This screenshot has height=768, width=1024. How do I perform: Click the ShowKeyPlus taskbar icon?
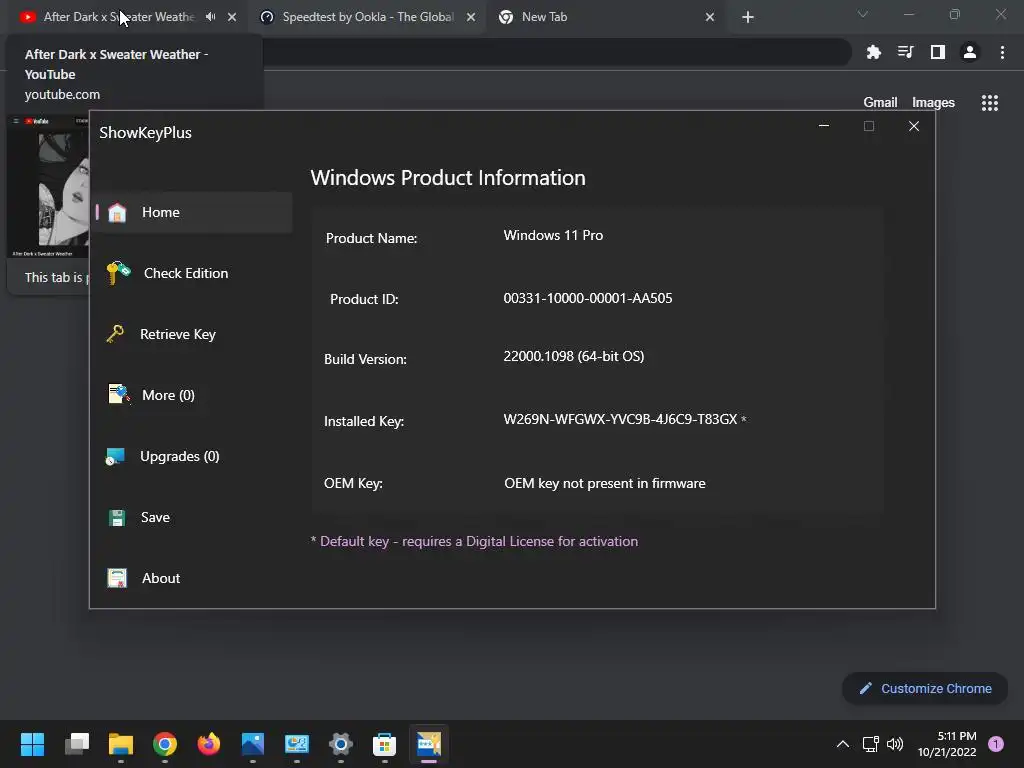tap(429, 744)
